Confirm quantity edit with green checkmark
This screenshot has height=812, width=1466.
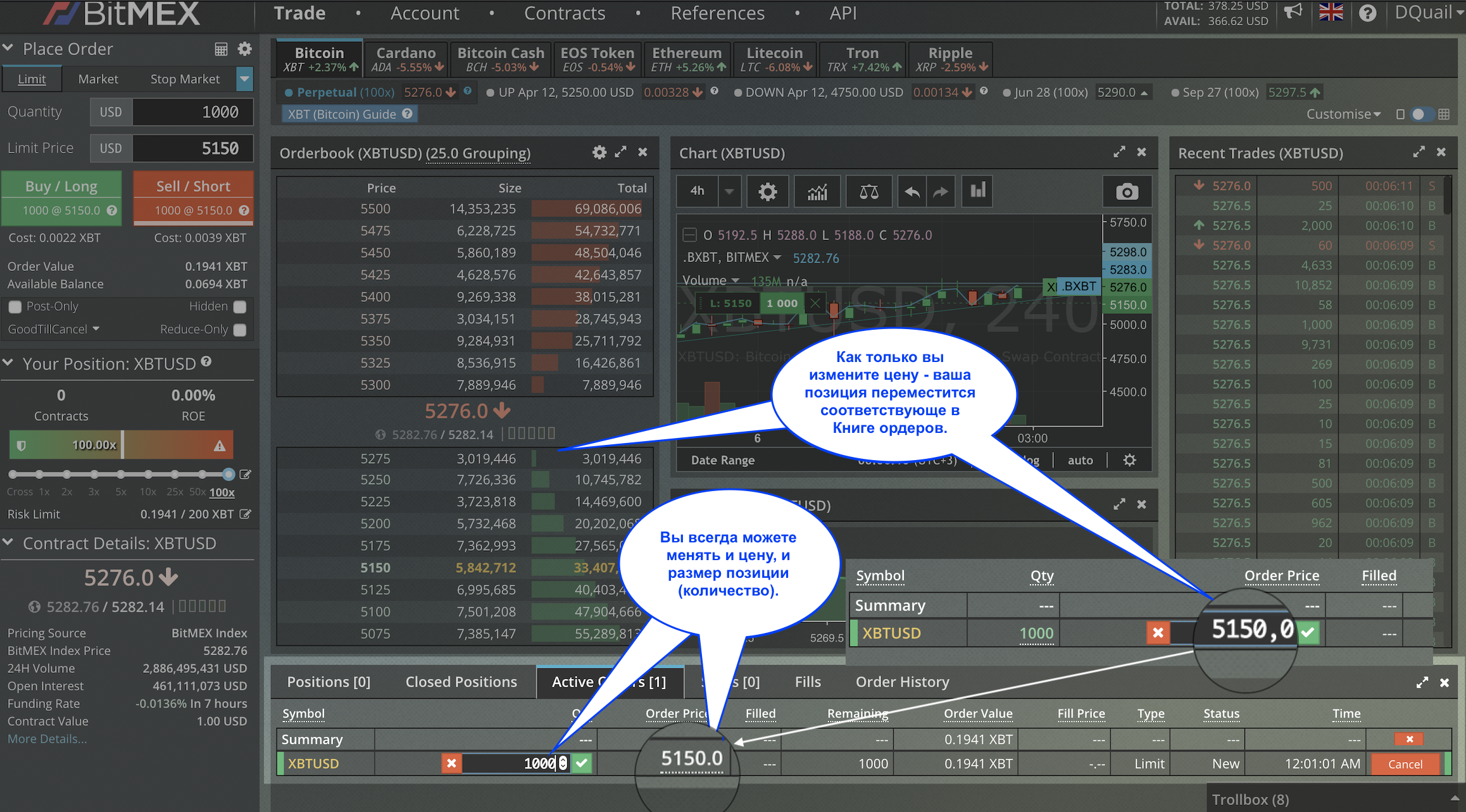point(582,763)
